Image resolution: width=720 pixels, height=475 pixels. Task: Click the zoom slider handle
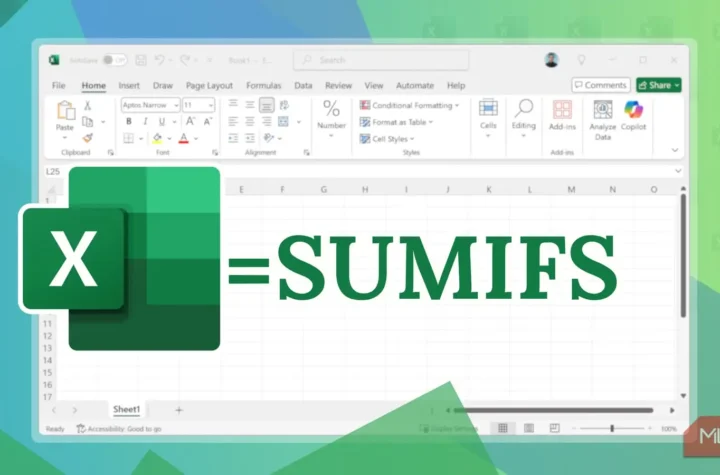pos(612,428)
